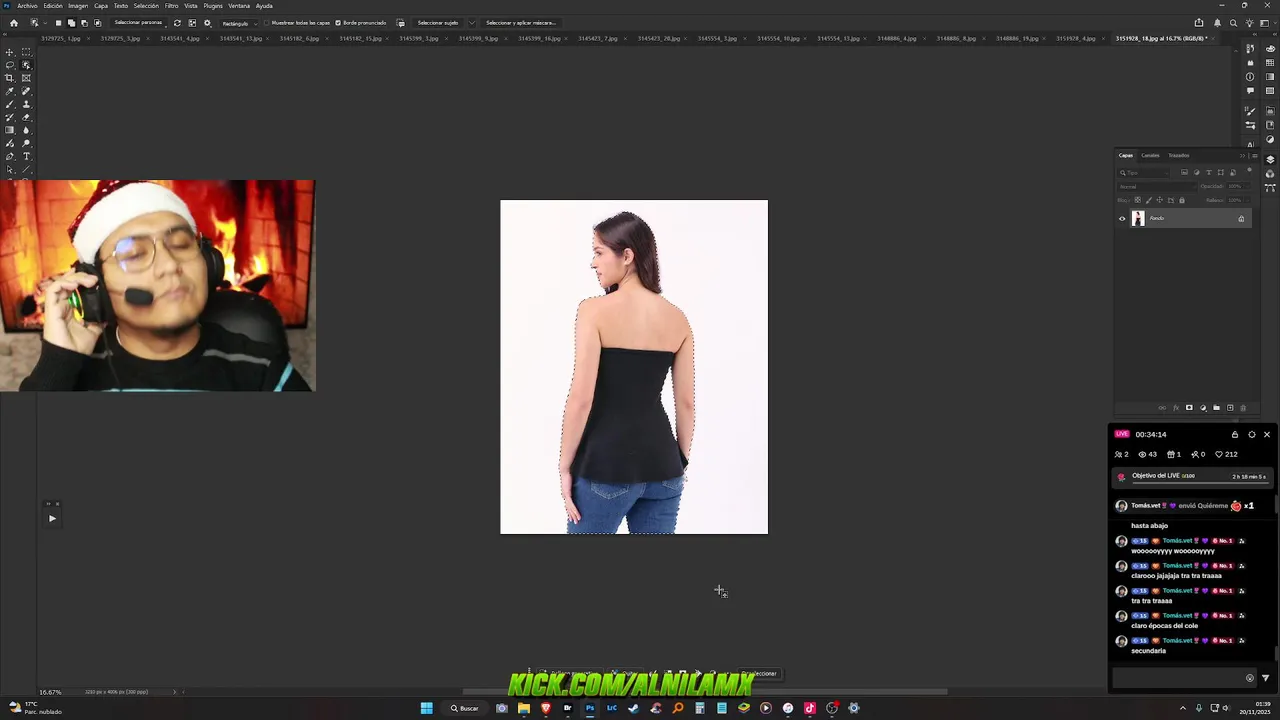1280x720 pixels.
Task: Select the Brush tool
Action: (10, 104)
